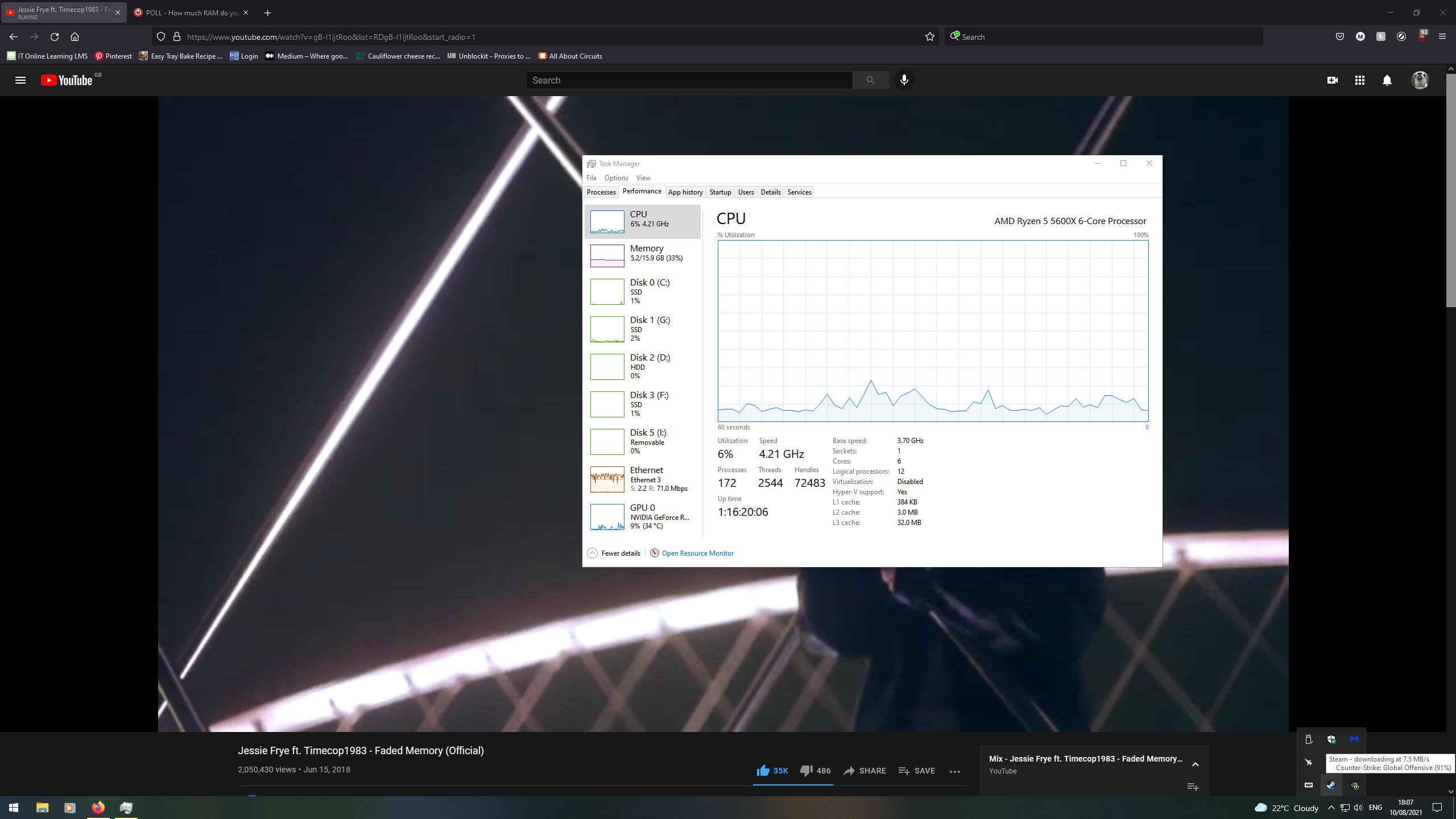Open the Honey extension icon
The image size is (1456, 819).
(x=1381, y=37)
